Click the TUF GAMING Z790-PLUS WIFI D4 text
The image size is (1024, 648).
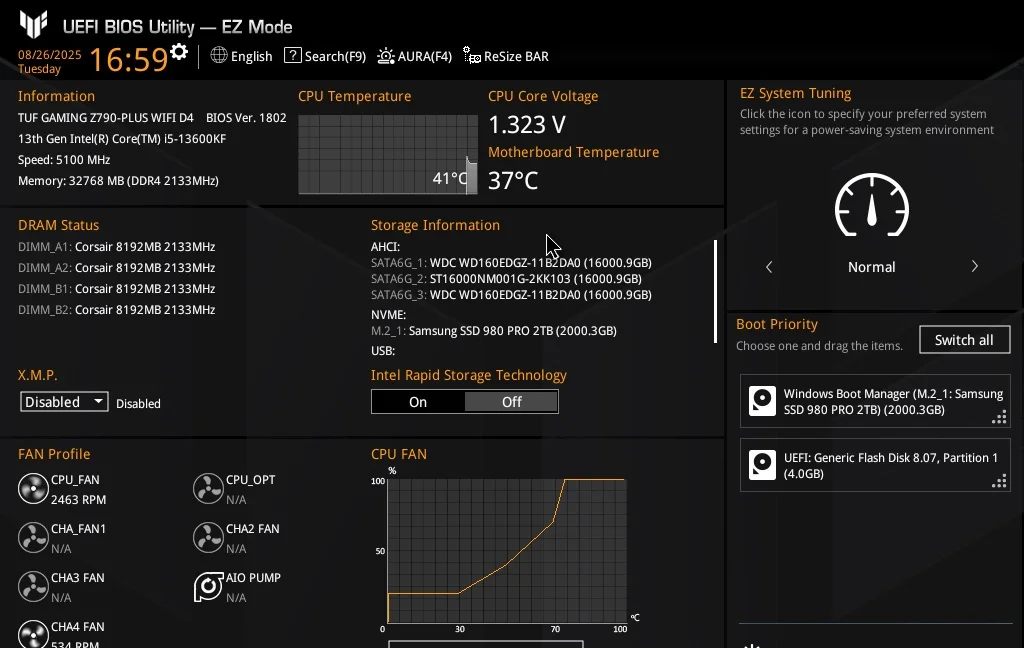pyautogui.click(x=106, y=118)
